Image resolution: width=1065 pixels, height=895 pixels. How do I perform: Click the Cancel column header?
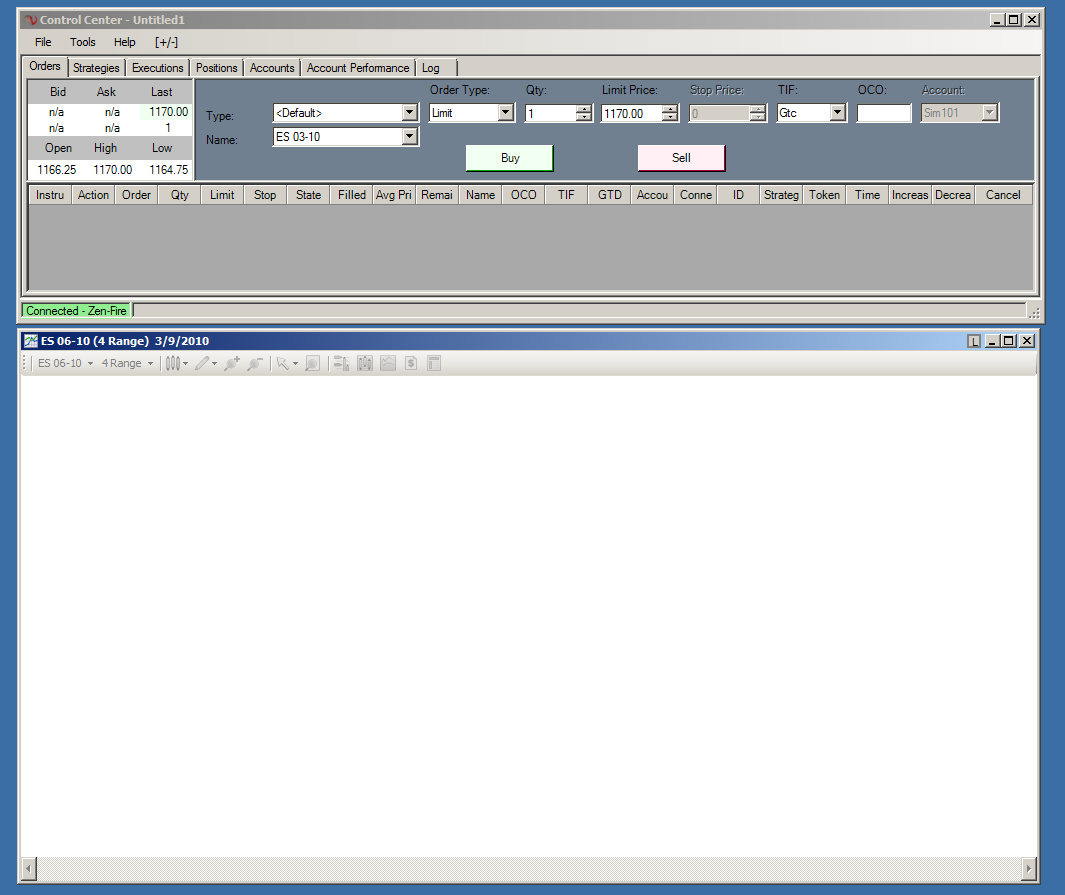point(1003,195)
